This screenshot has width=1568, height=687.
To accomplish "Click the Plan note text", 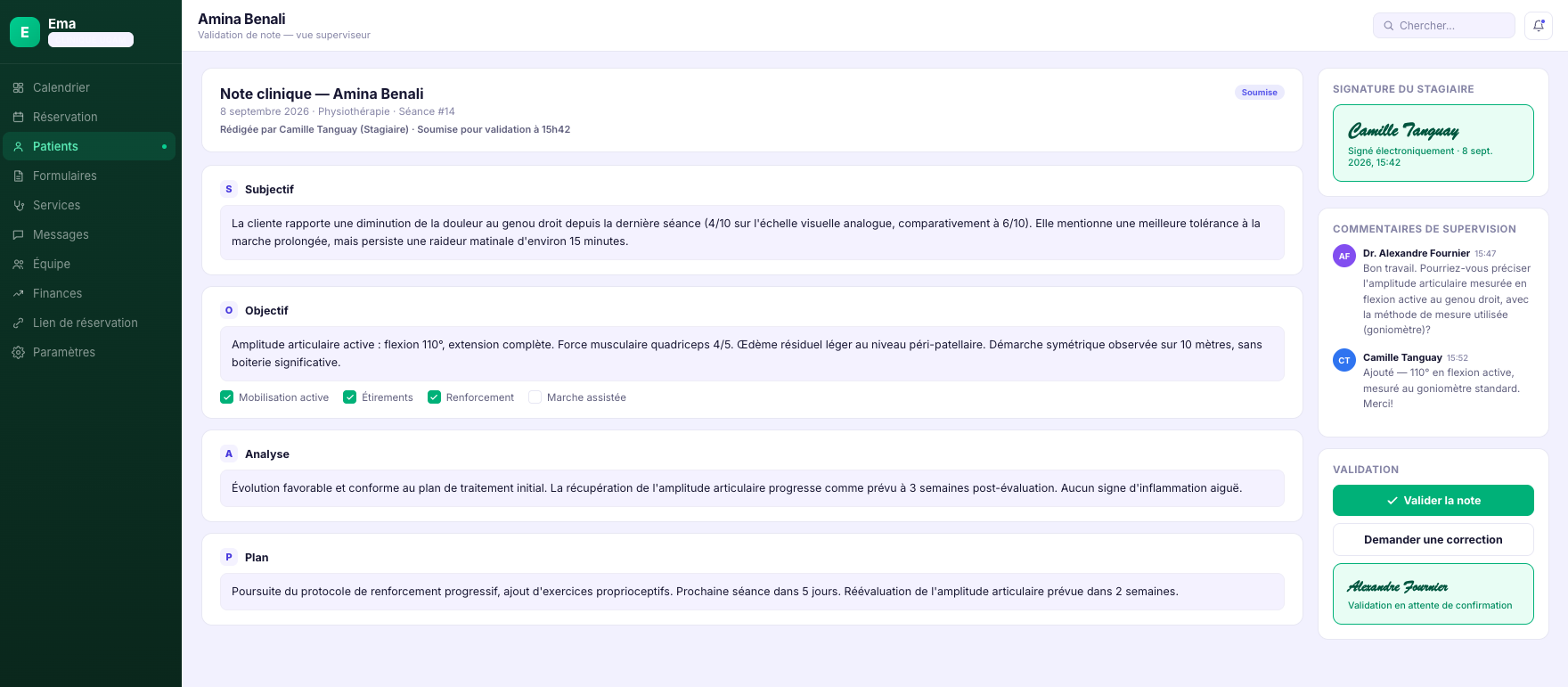I will click(x=752, y=592).
